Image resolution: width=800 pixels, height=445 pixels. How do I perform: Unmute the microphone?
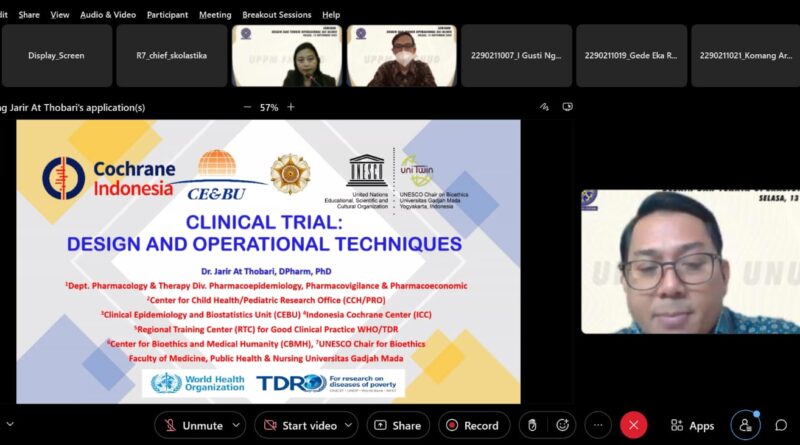194,425
